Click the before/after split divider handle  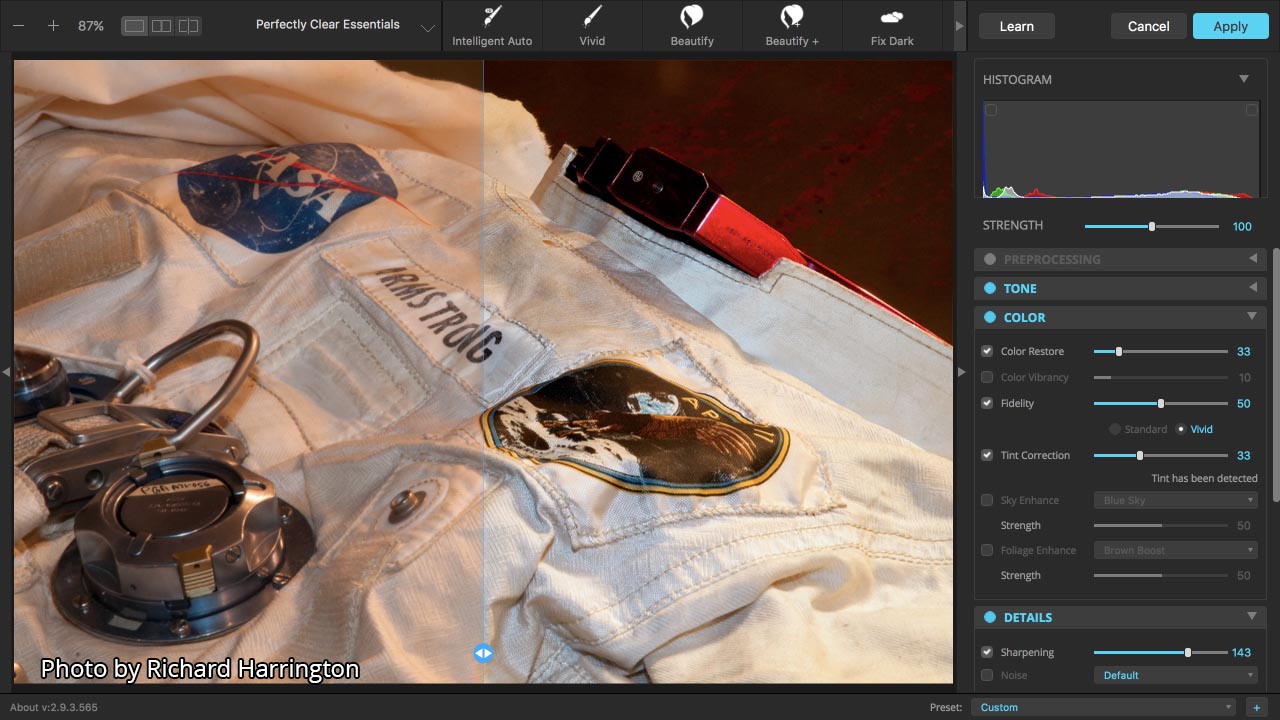click(483, 653)
